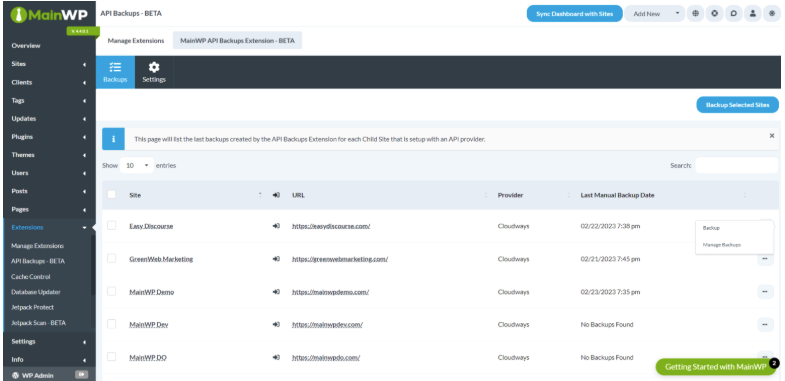The image size is (785, 381).
Task: Open the lifebuoy help icon in header
Action: point(714,14)
